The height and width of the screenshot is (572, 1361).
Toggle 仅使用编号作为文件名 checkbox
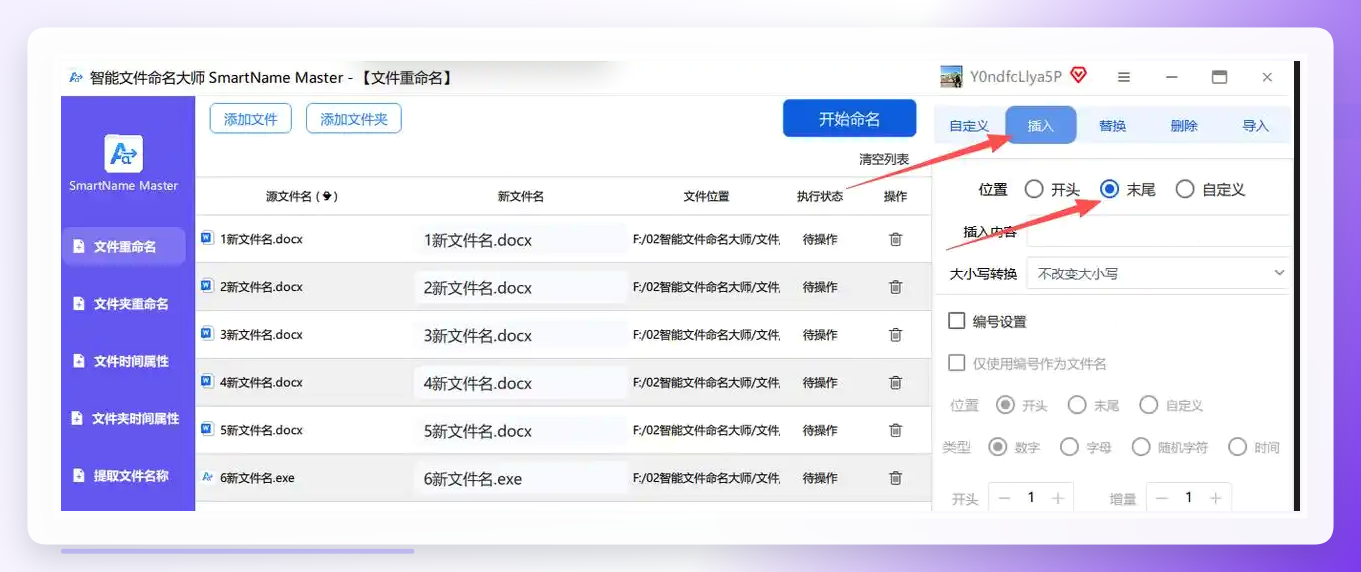tap(957, 363)
